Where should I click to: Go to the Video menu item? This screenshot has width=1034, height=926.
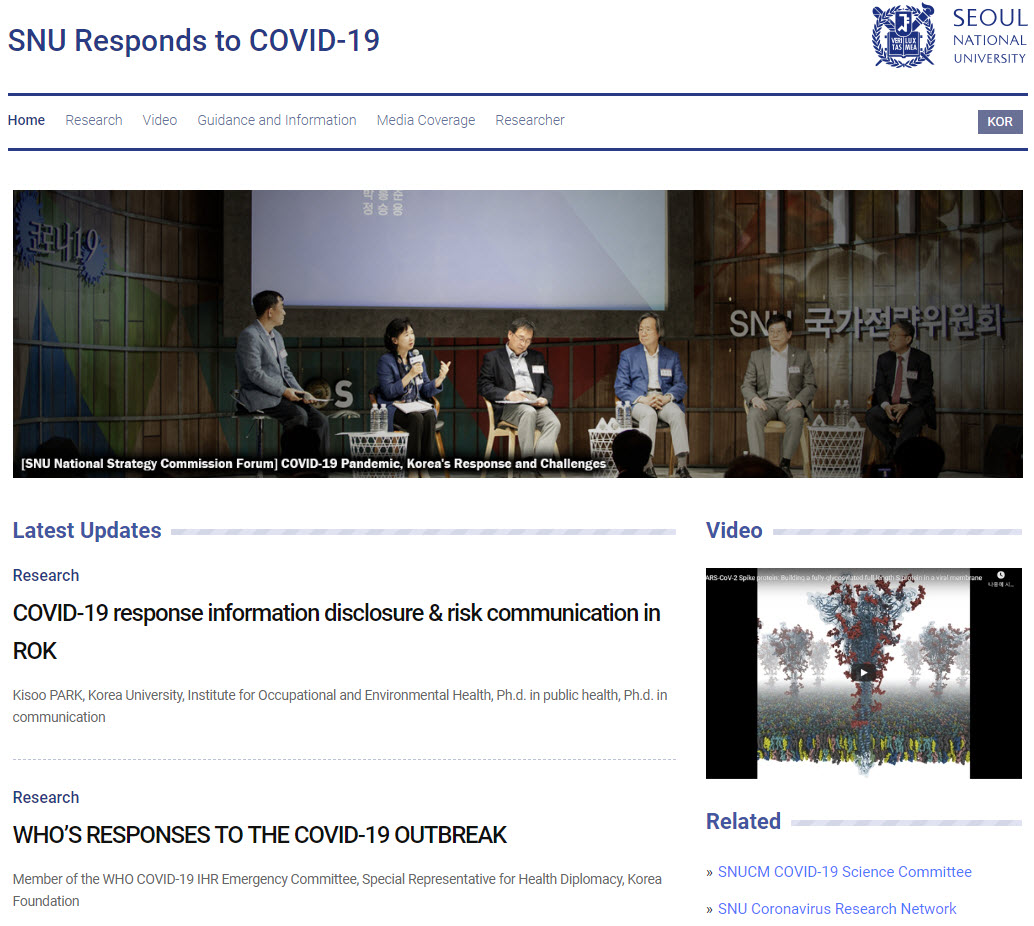160,120
